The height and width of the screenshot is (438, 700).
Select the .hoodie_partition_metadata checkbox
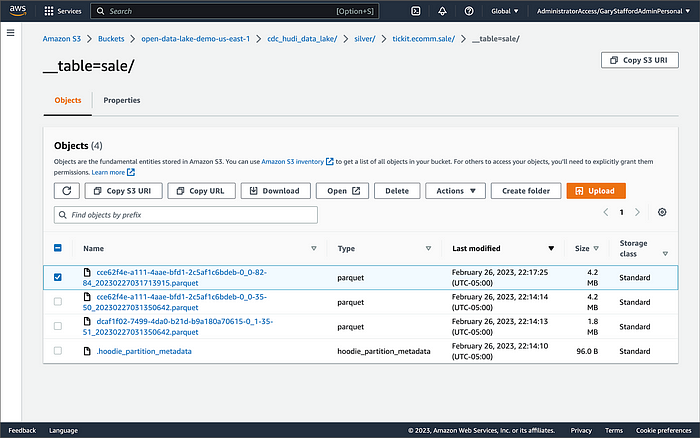click(x=58, y=351)
